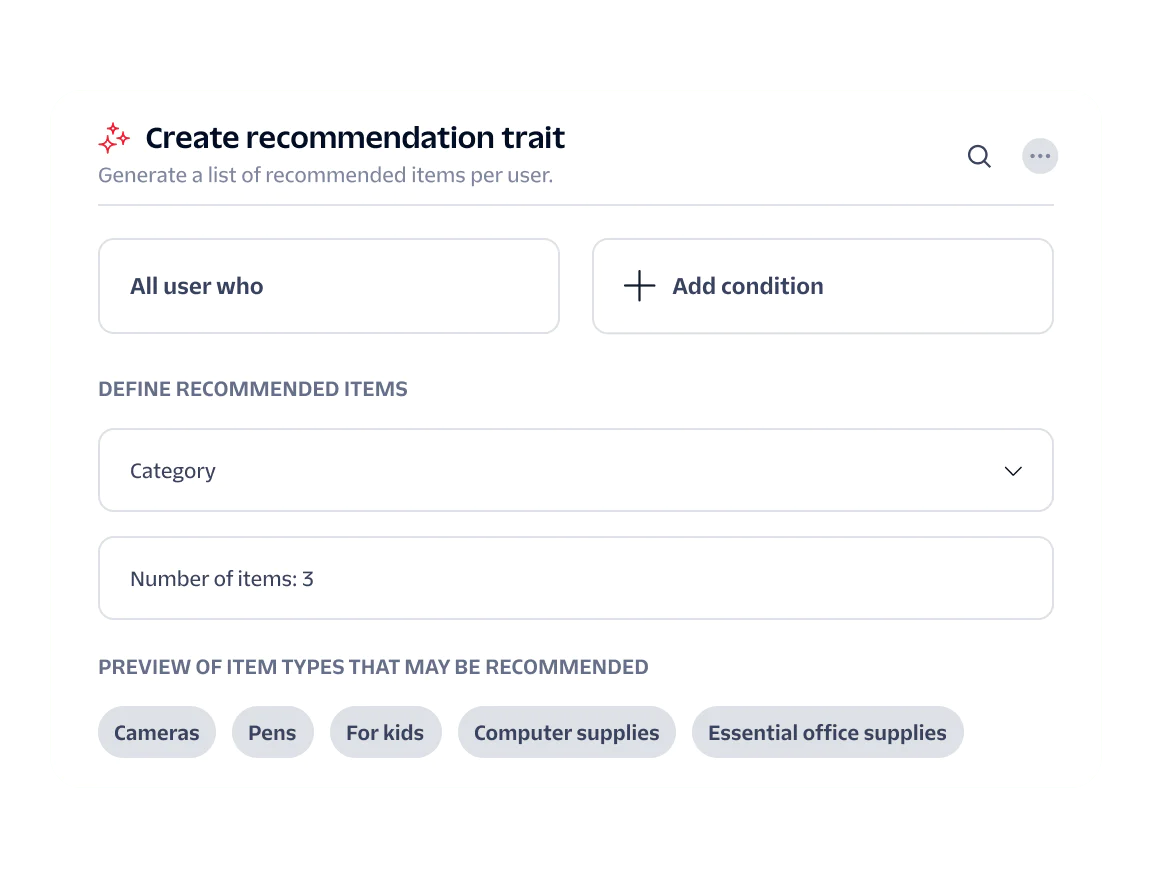Screen dimensions: 1152x878
Task: Click the plus icon to add a condition
Action: click(638, 286)
